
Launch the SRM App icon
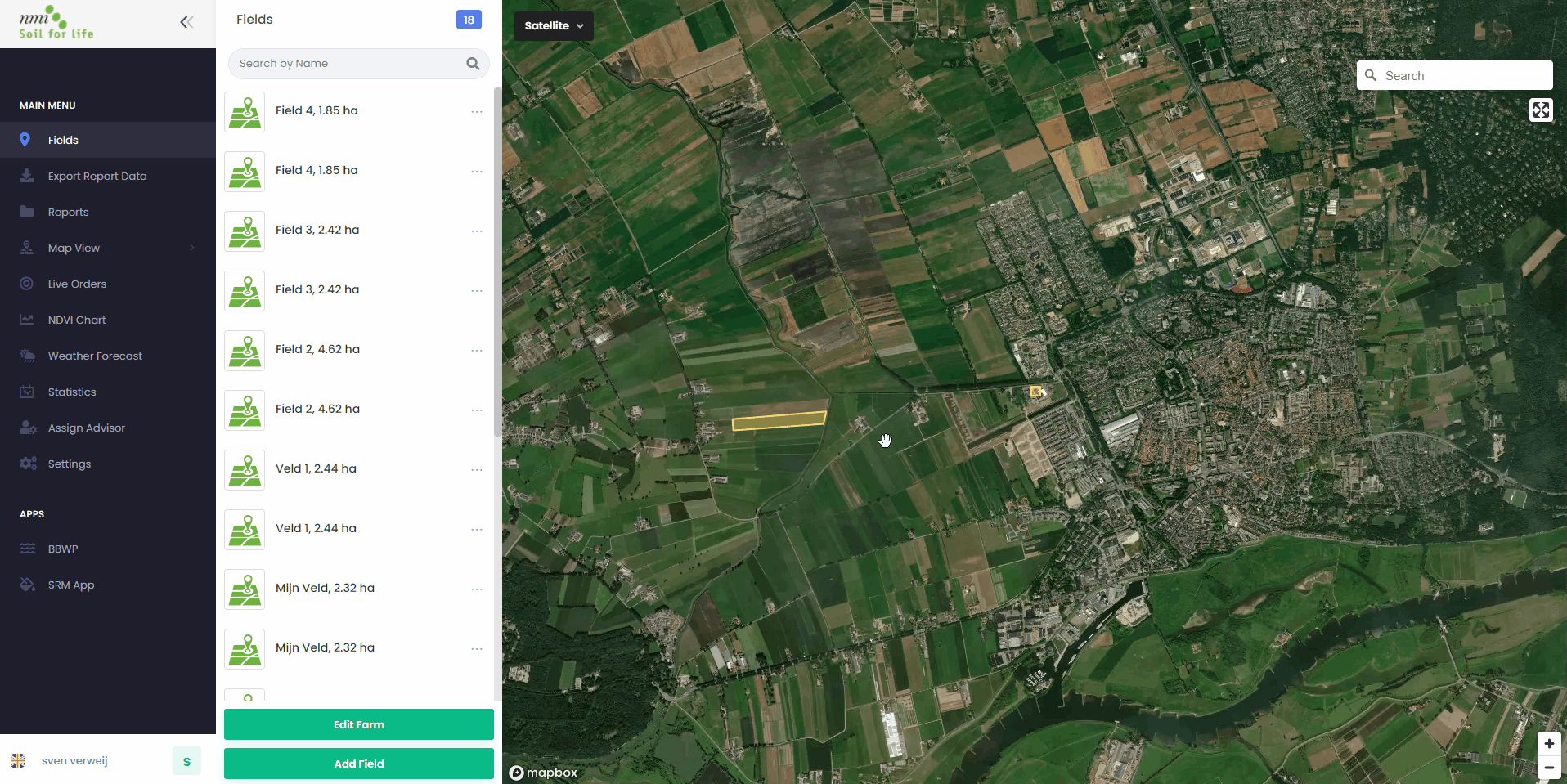point(27,585)
